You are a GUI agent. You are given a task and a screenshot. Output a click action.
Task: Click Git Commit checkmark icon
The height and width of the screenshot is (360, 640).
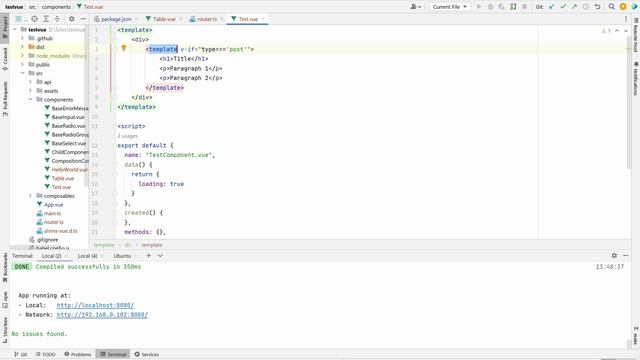pyautogui.click(x=563, y=7)
